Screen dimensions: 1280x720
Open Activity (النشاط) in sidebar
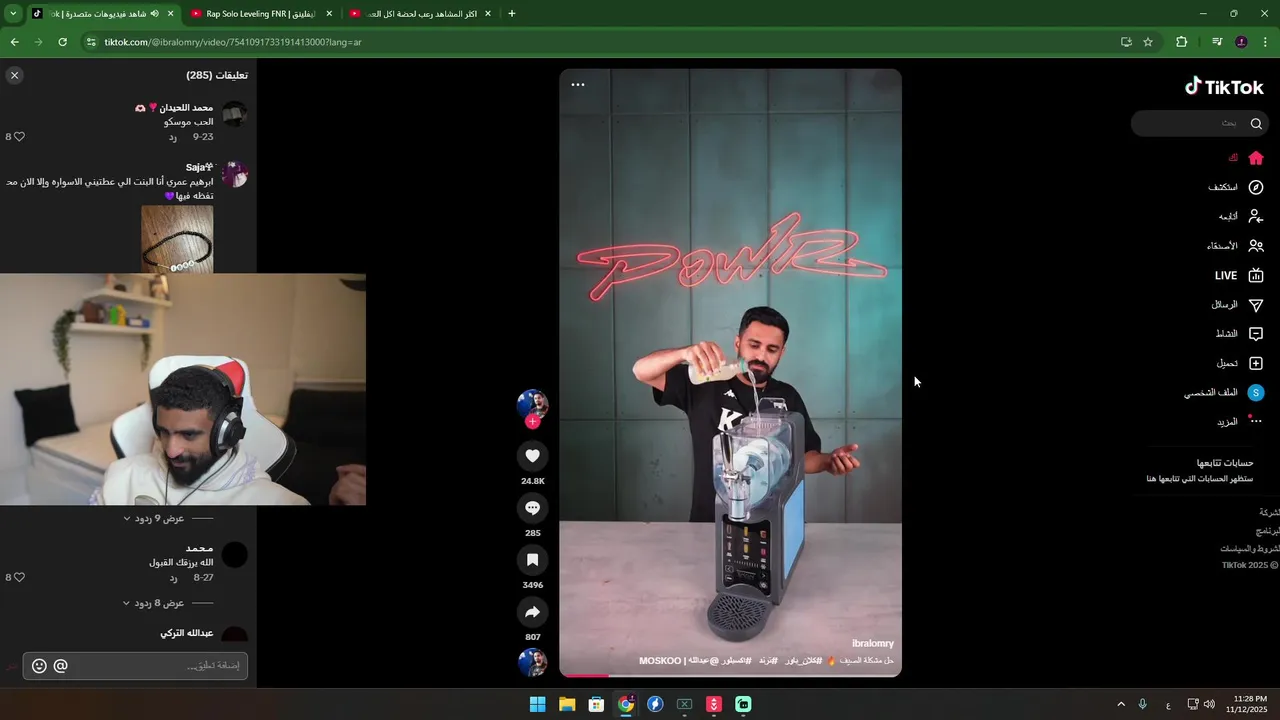point(1239,334)
